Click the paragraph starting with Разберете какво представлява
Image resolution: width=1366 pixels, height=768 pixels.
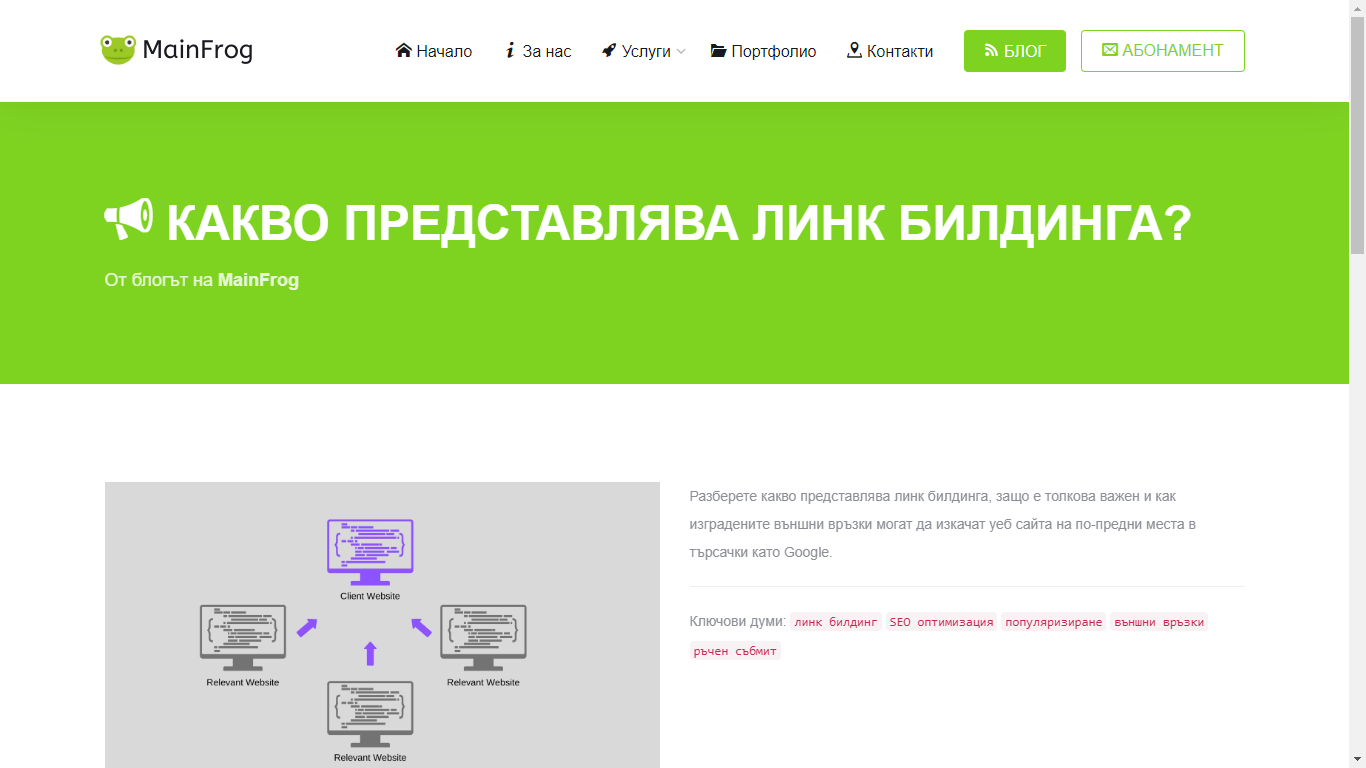tap(943, 524)
